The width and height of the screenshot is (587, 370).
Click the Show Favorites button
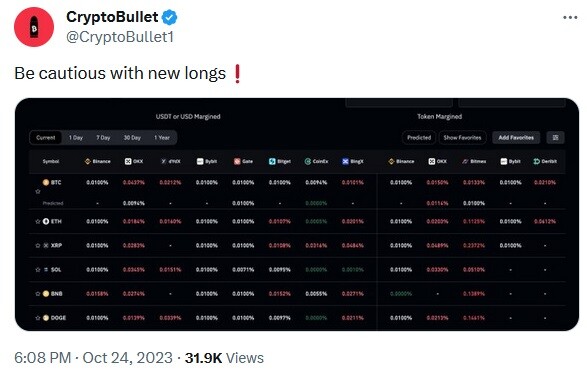coord(462,137)
